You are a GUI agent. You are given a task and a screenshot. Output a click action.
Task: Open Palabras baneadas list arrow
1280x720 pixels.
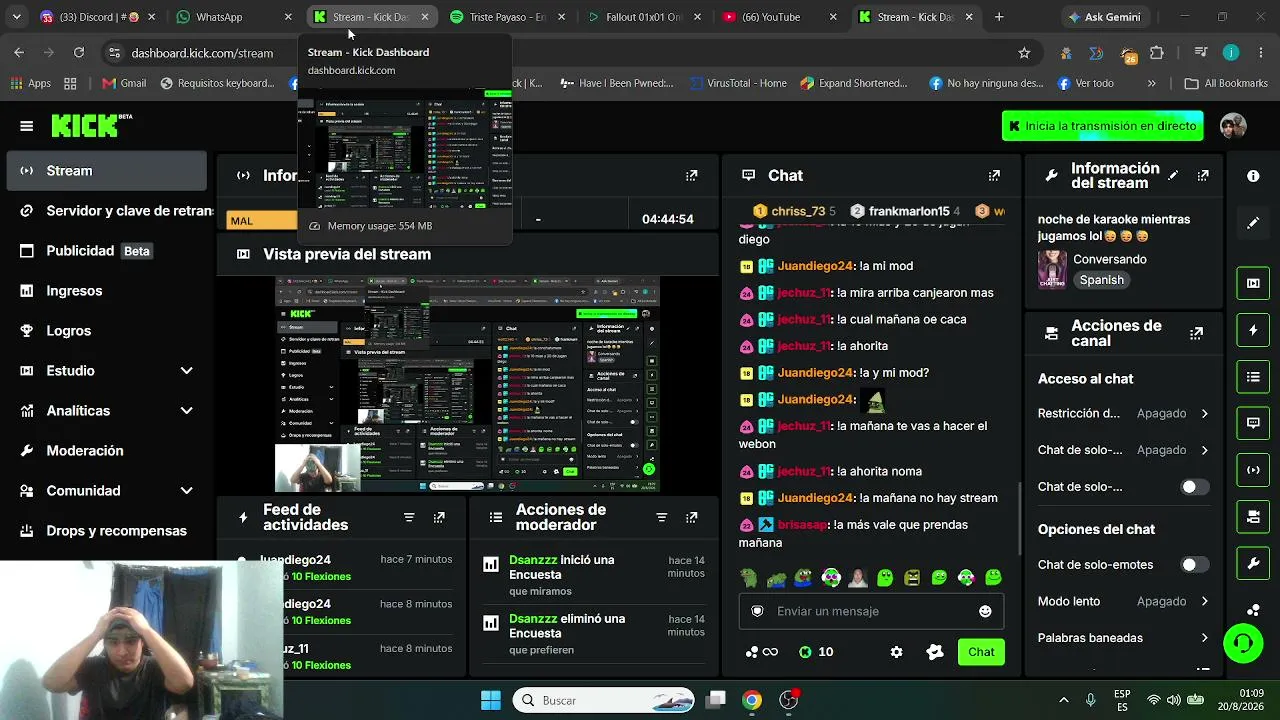pos(1204,638)
